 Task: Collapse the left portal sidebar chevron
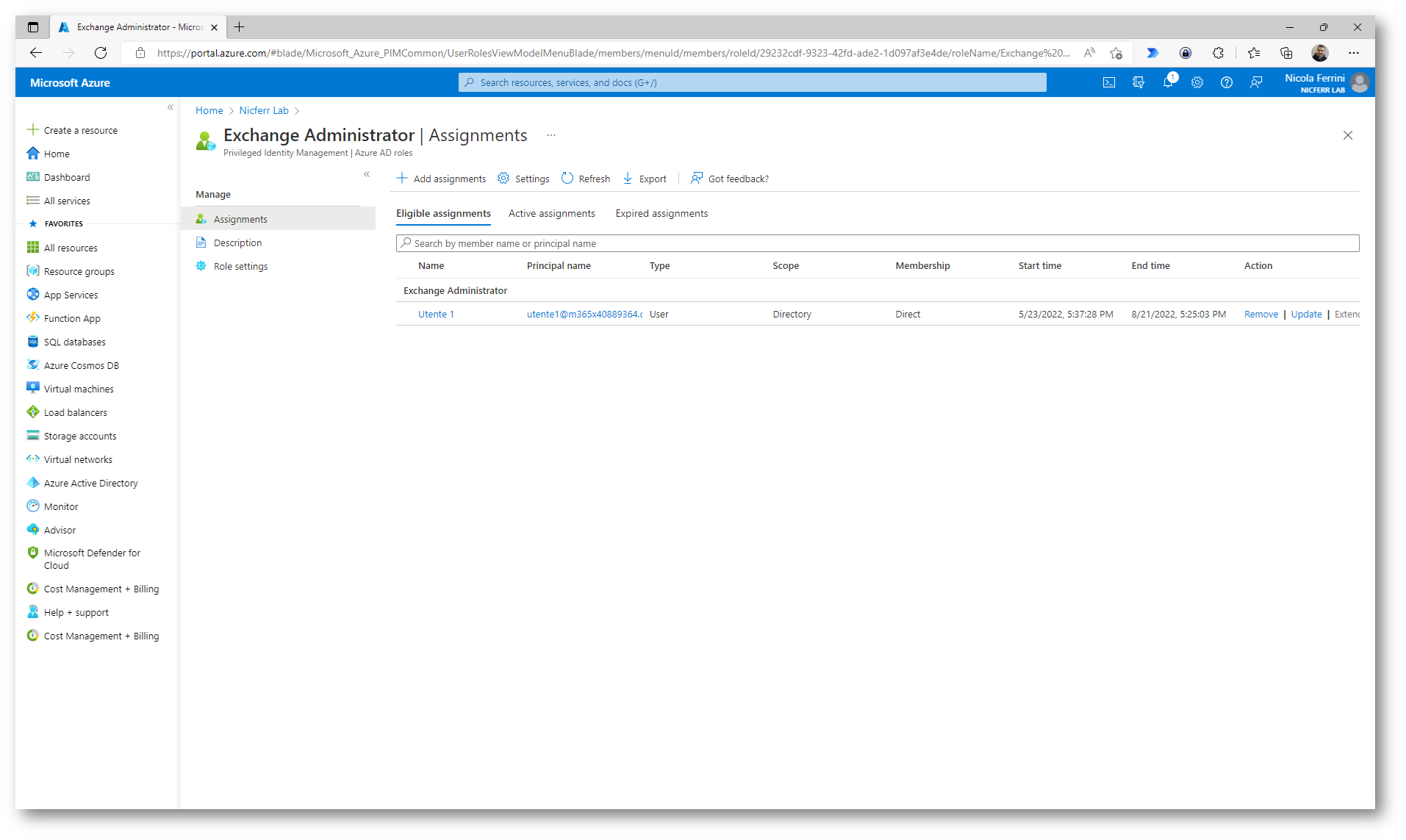click(x=171, y=107)
